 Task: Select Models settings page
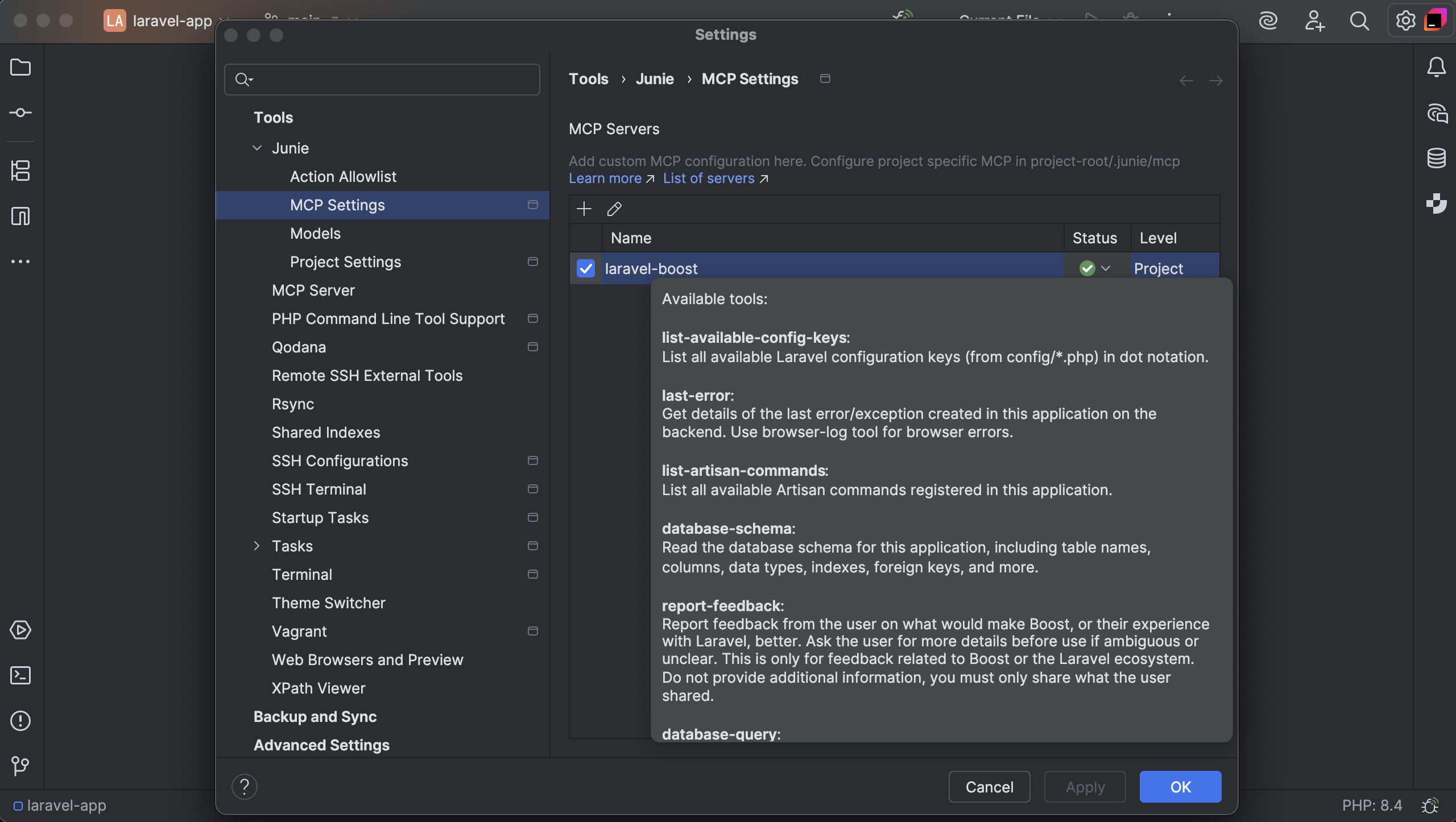pos(315,233)
